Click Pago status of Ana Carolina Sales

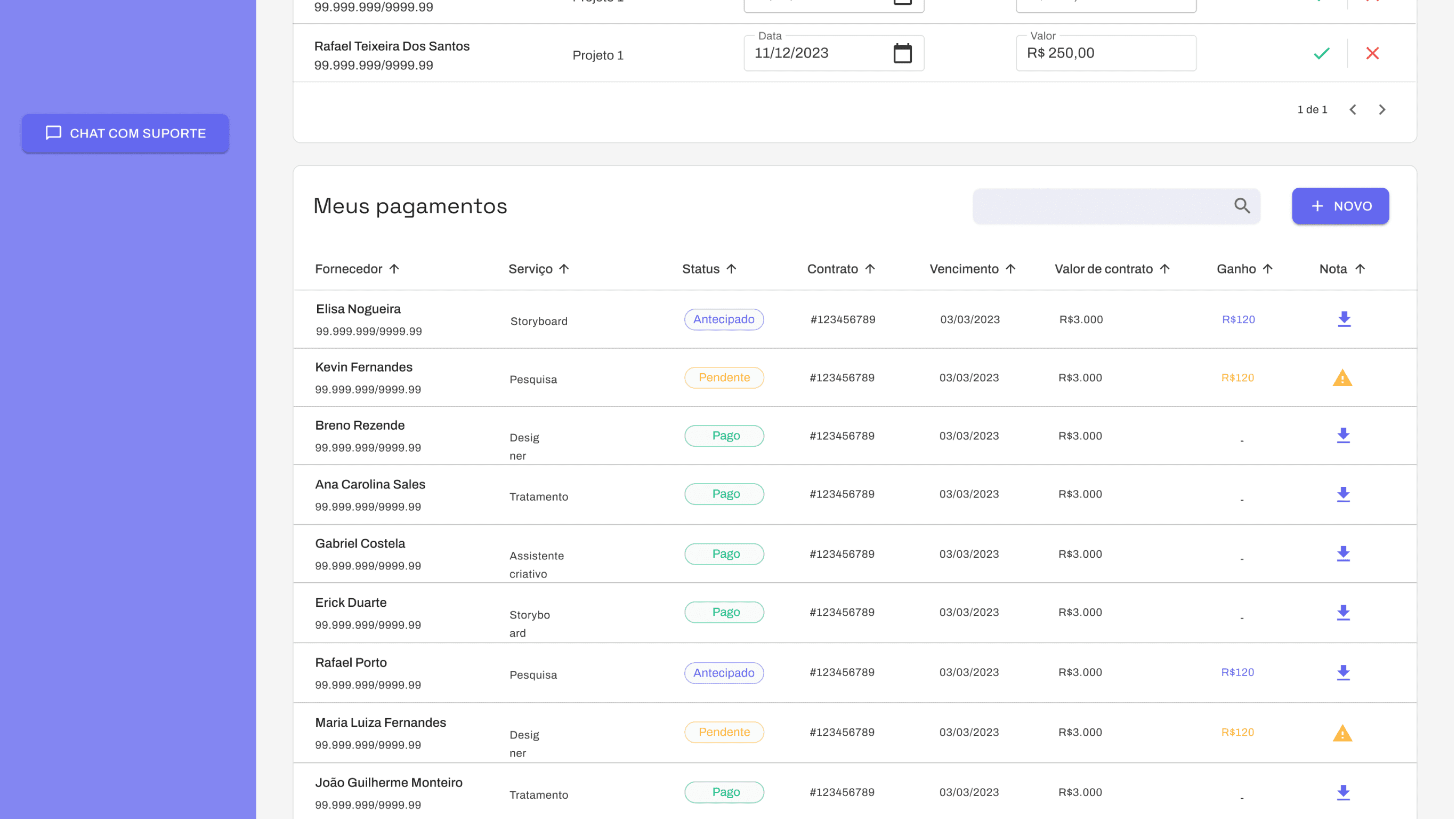point(724,494)
